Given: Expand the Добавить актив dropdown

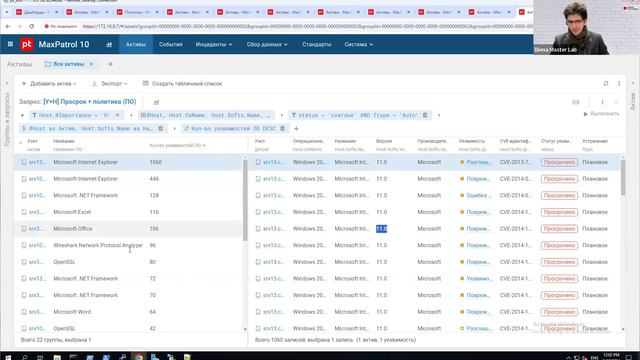Looking at the screenshot, I should click(x=49, y=83).
